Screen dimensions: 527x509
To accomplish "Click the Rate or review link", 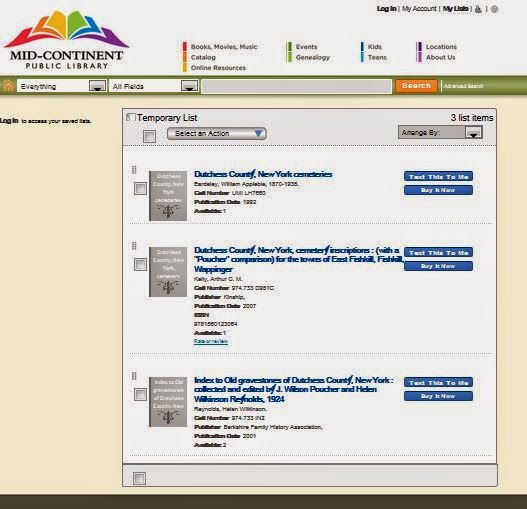I will click(x=211, y=341).
